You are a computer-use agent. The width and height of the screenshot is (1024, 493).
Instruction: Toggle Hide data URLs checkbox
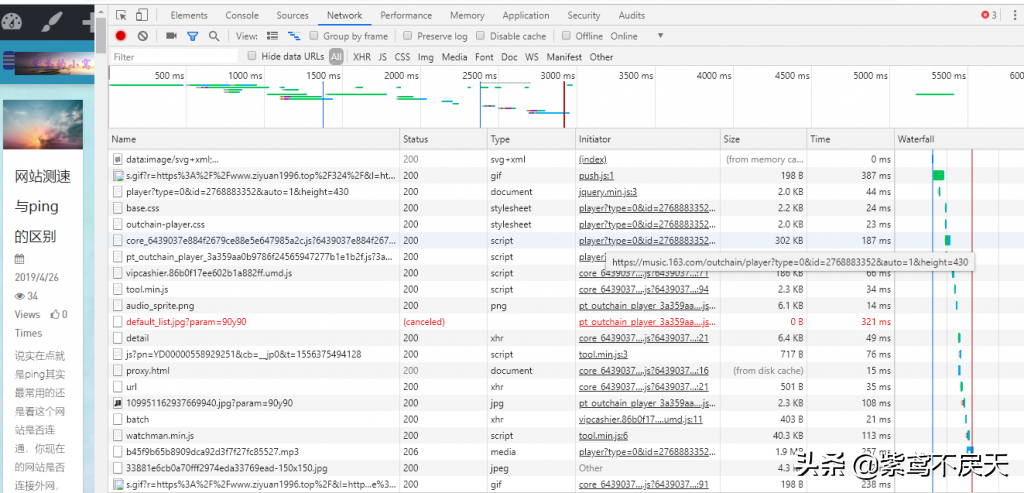[252, 56]
